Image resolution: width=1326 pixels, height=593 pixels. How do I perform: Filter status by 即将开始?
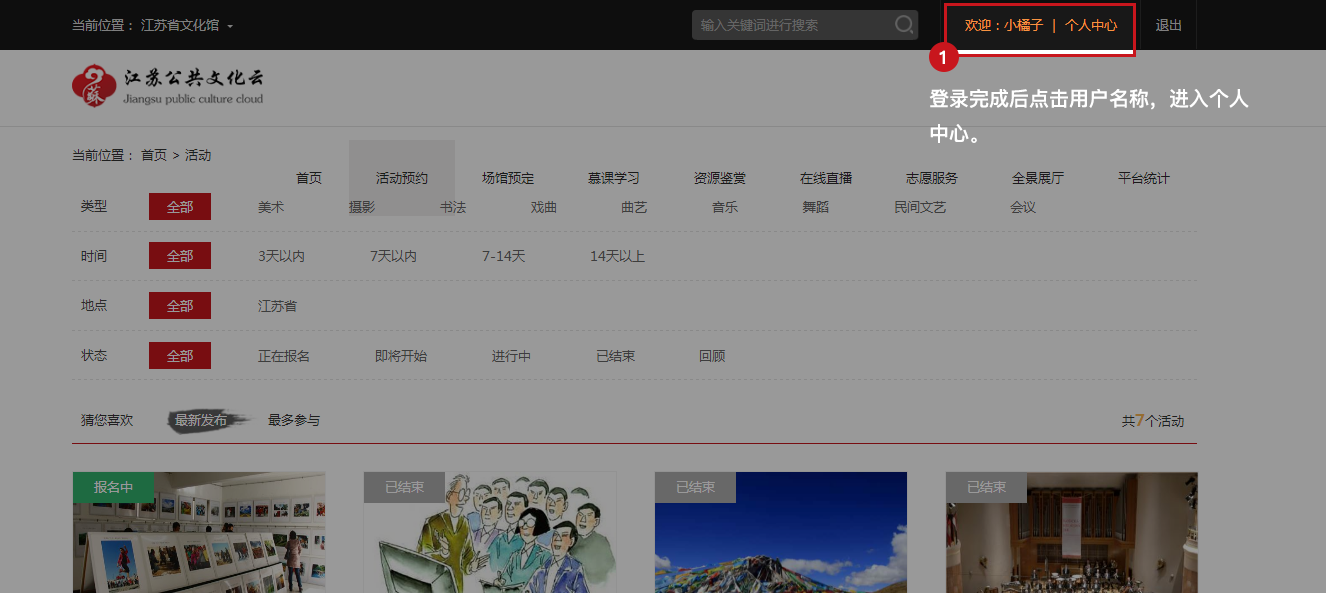click(x=401, y=356)
